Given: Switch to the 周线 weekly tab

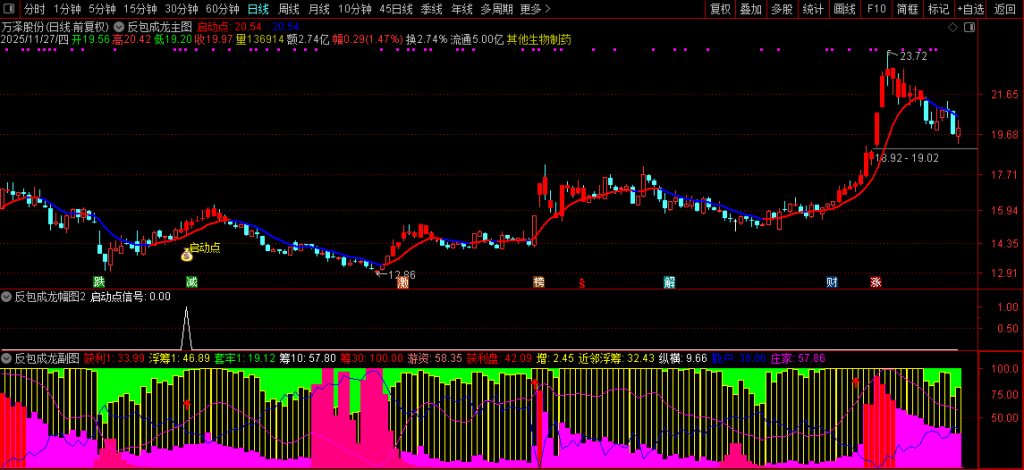Looking at the screenshot, I should [x=288, y=9].
